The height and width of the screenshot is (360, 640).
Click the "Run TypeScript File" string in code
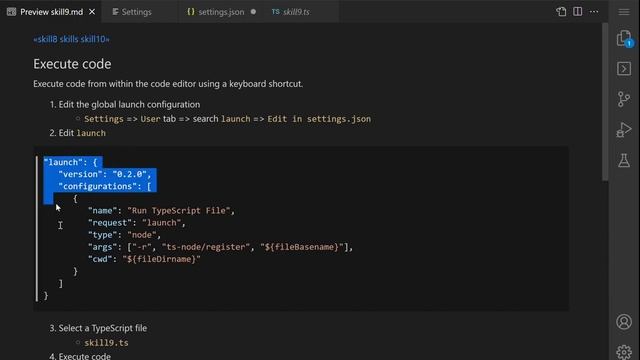(179, 211)
